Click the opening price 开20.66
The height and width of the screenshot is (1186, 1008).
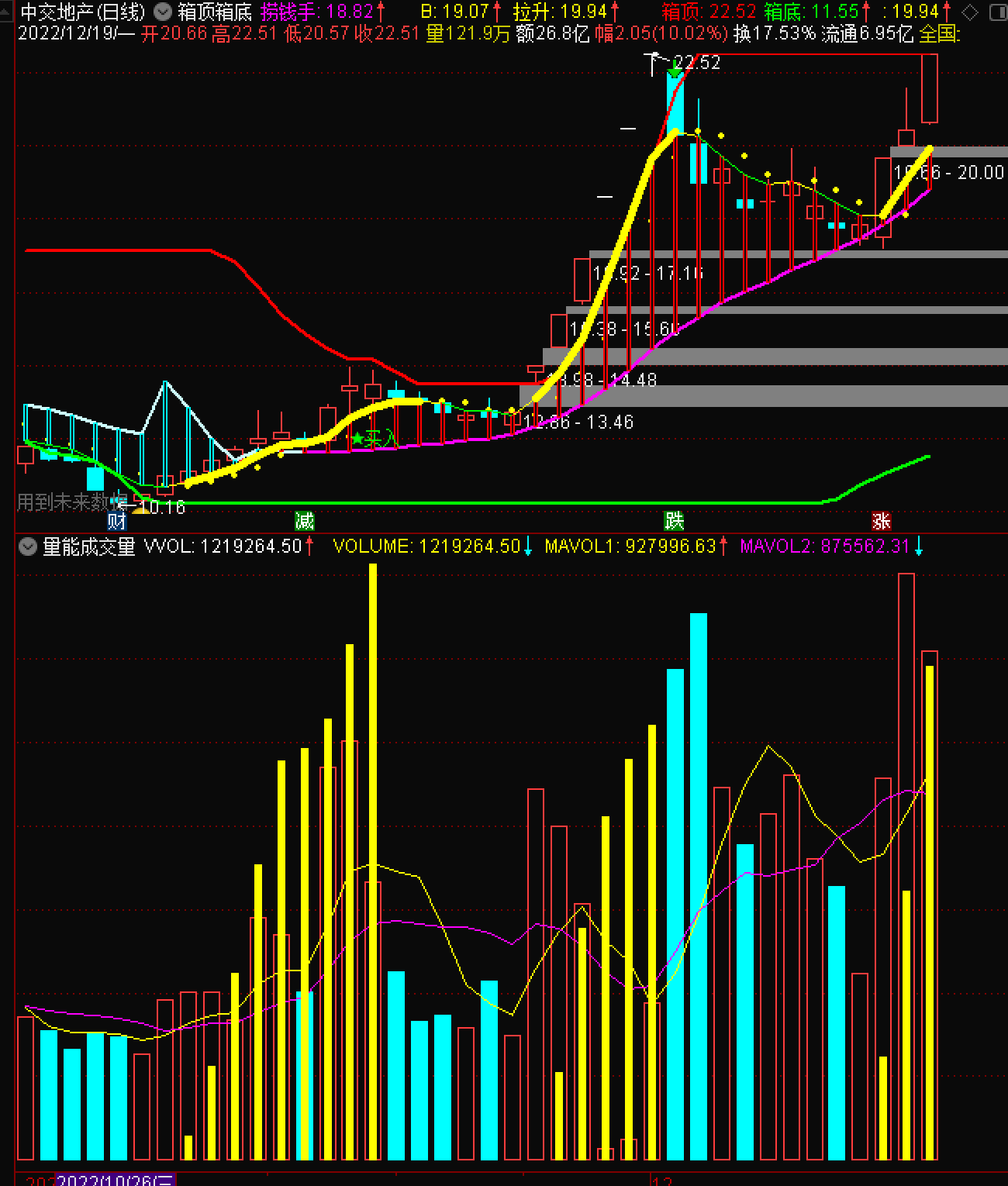(174, 33)
